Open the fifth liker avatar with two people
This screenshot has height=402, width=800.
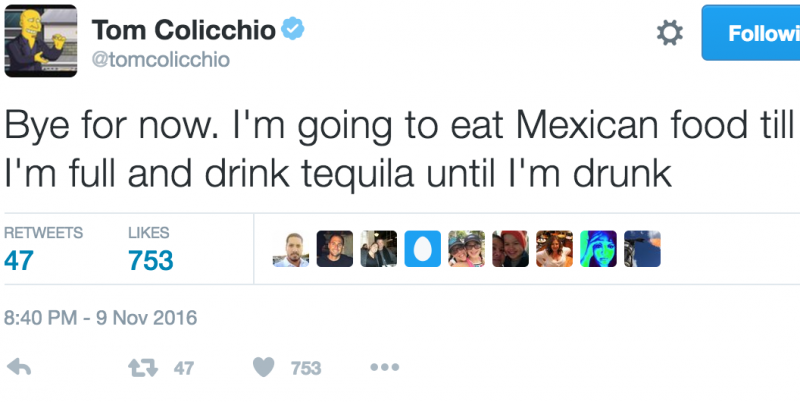(466, 249)
